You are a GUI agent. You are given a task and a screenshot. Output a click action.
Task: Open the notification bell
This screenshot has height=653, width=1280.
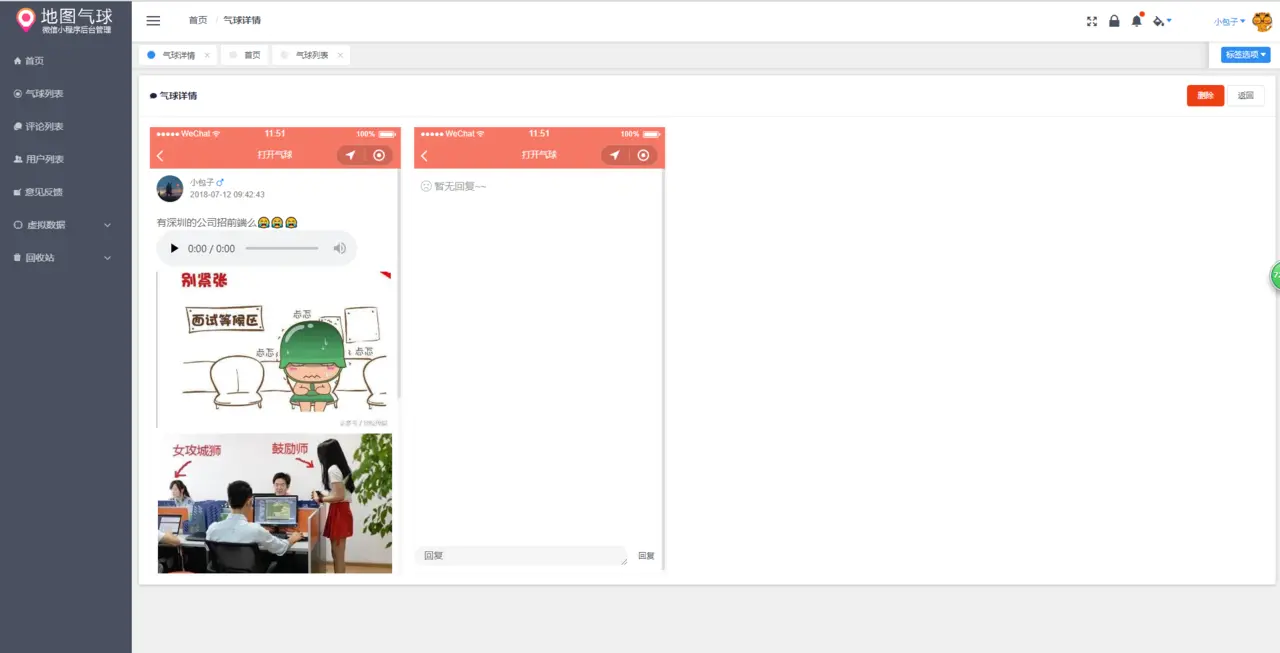point(1137,20)
